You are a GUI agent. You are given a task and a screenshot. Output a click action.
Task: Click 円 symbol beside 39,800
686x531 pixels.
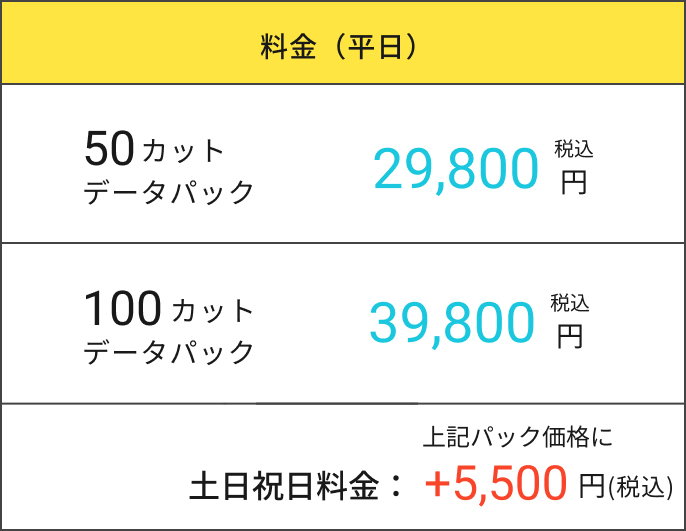(569, 336)
